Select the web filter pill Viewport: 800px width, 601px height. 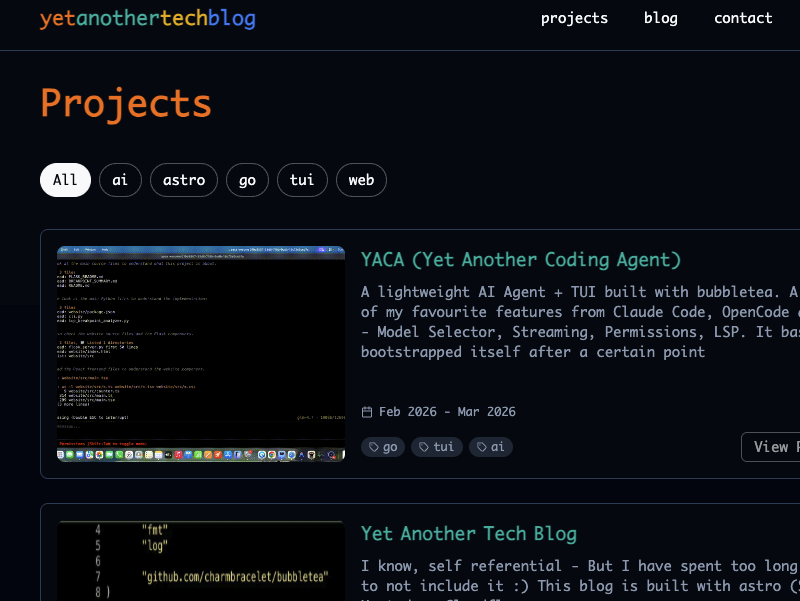click(x=361, y=180)
